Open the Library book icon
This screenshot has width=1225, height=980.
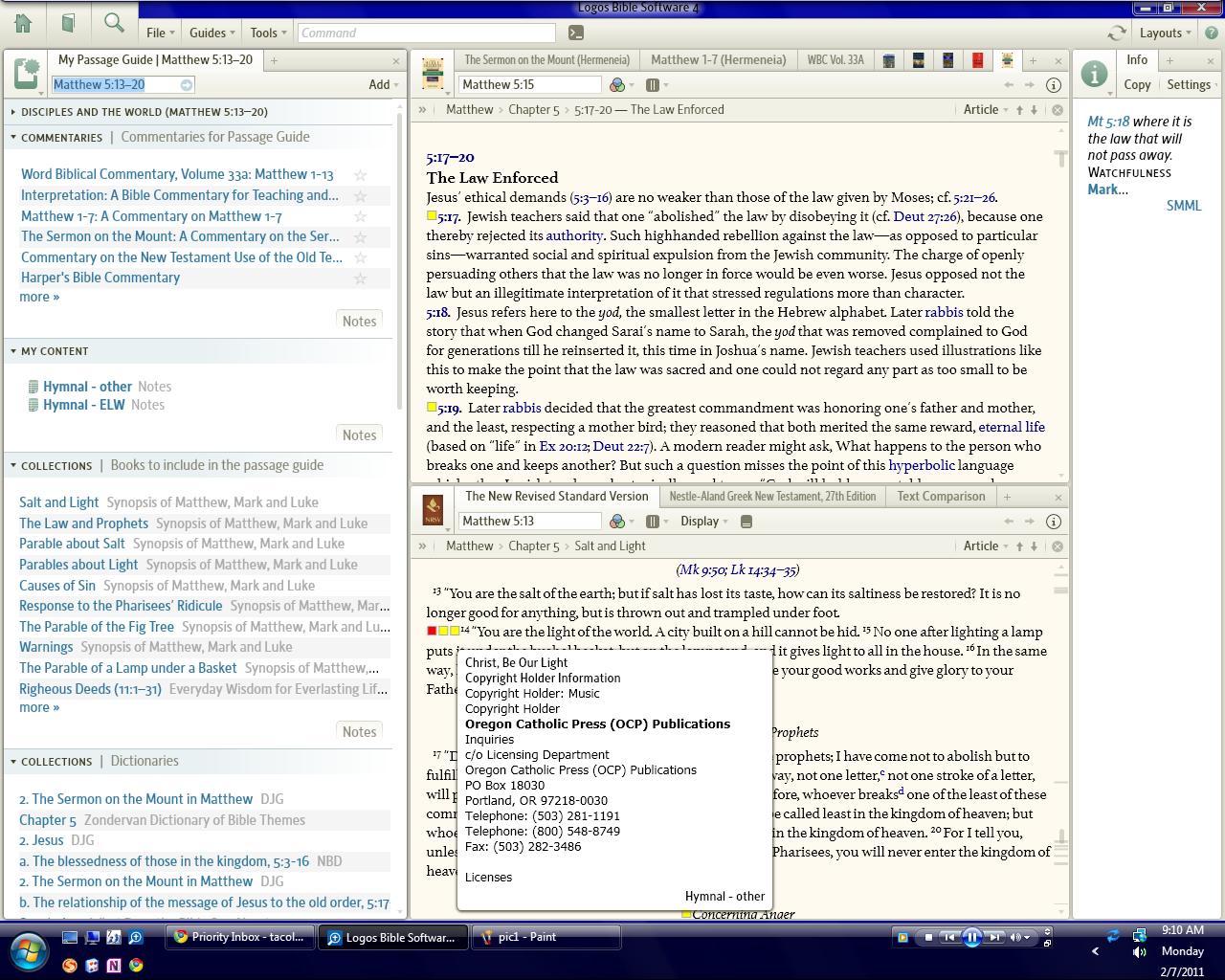point(68,23)
